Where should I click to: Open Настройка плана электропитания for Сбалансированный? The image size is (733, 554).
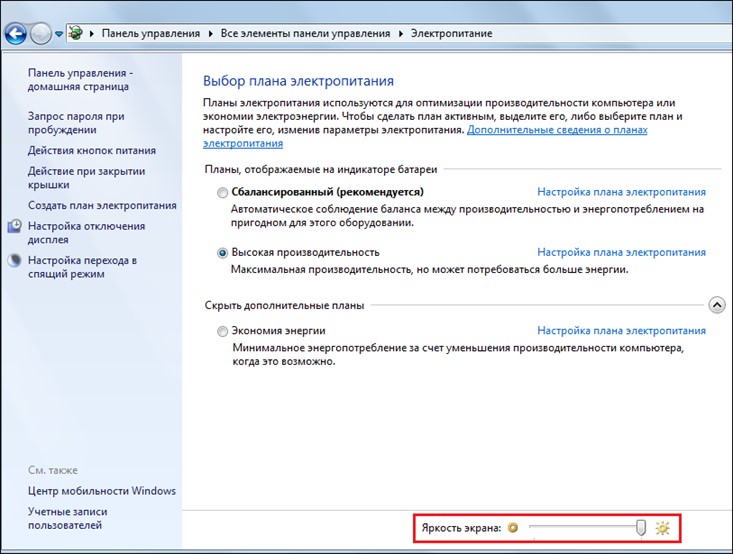tap(621, 192)
